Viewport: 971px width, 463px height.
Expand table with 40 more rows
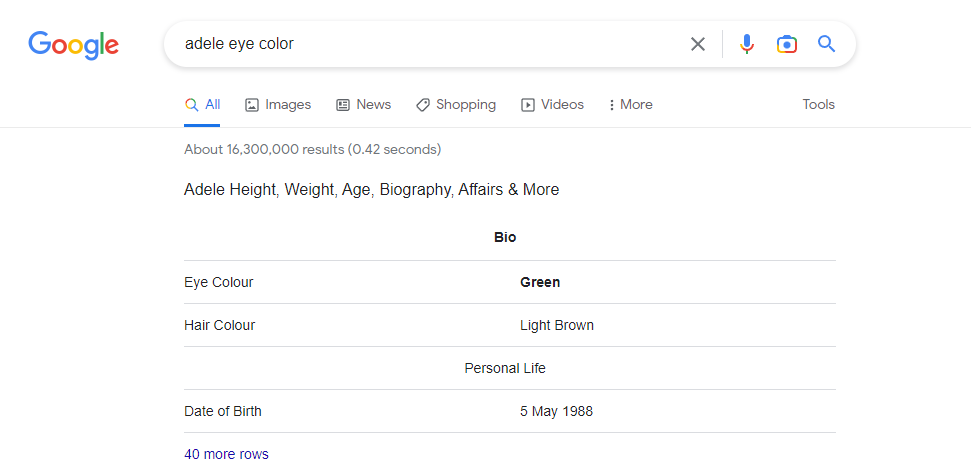[x=227, y=454]
